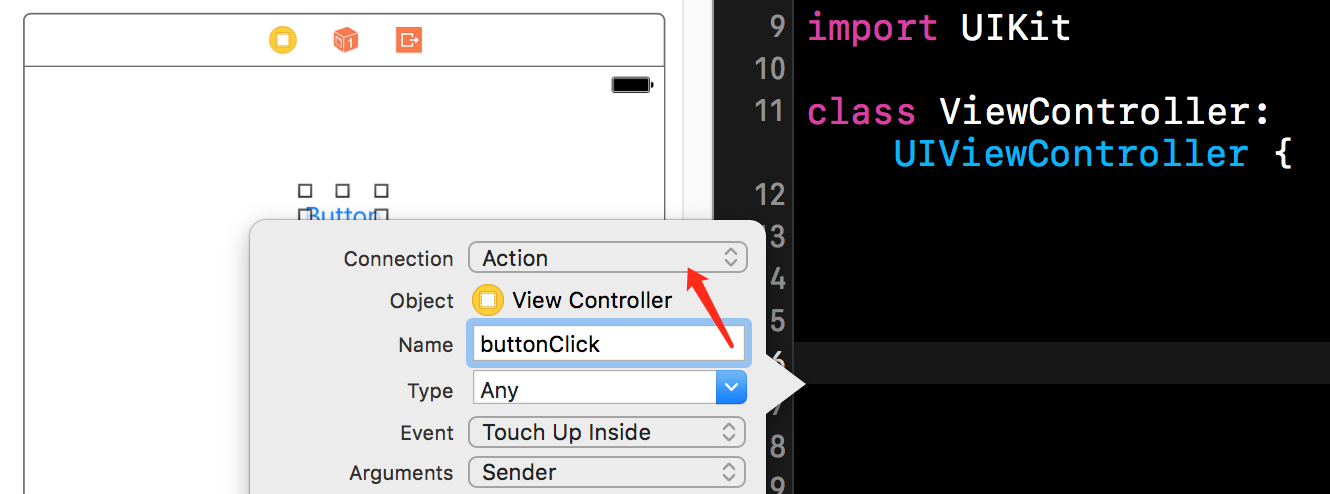Open the Connection dropdown showing Action
Image resolution: width=1330 pixels, height=494 pixels.
(607, 258)
